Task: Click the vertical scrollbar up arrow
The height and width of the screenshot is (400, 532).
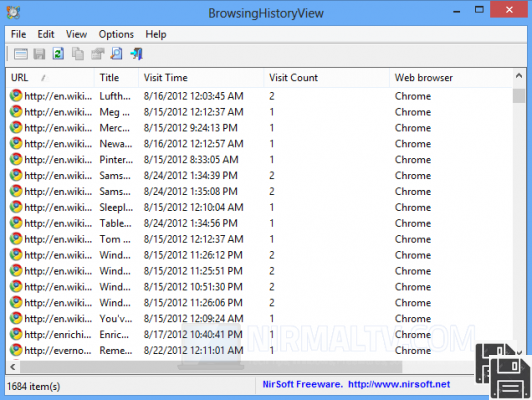Action: pyautogui.click(x=519, y=76)
